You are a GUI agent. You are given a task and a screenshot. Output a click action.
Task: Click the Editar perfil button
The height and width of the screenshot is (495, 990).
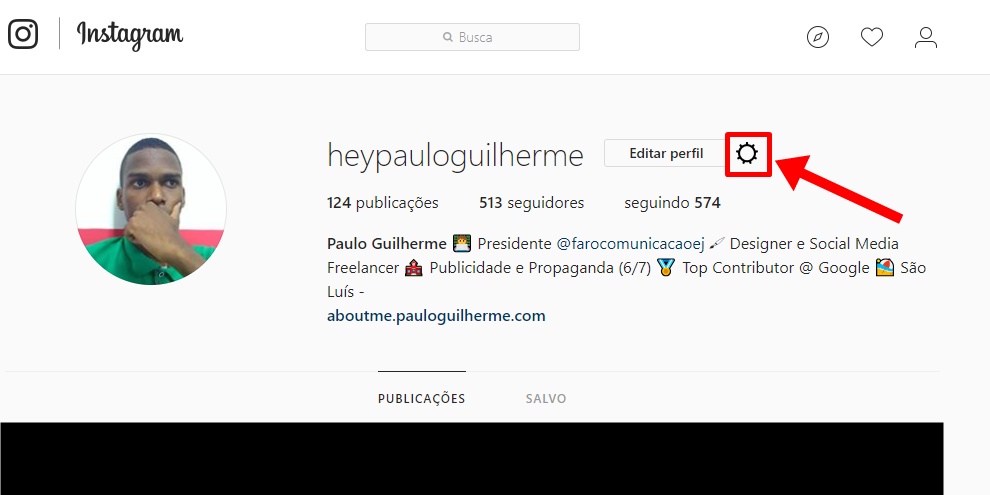(666, 153)
